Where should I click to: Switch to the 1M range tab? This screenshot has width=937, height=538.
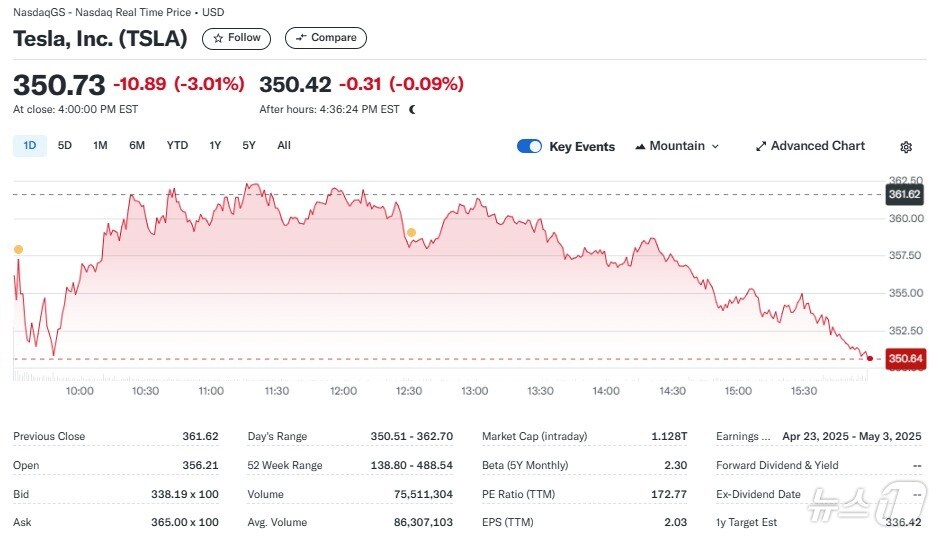click(100, 145)
